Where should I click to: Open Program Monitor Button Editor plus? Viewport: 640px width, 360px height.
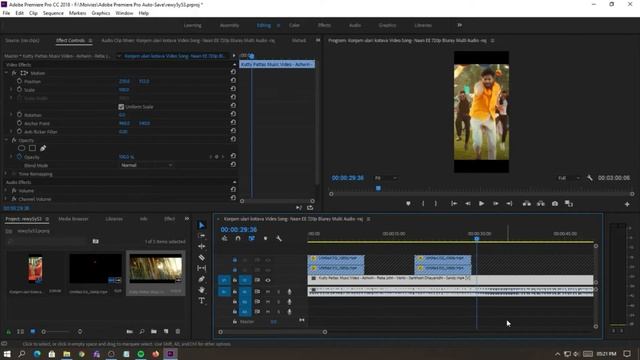627,204
